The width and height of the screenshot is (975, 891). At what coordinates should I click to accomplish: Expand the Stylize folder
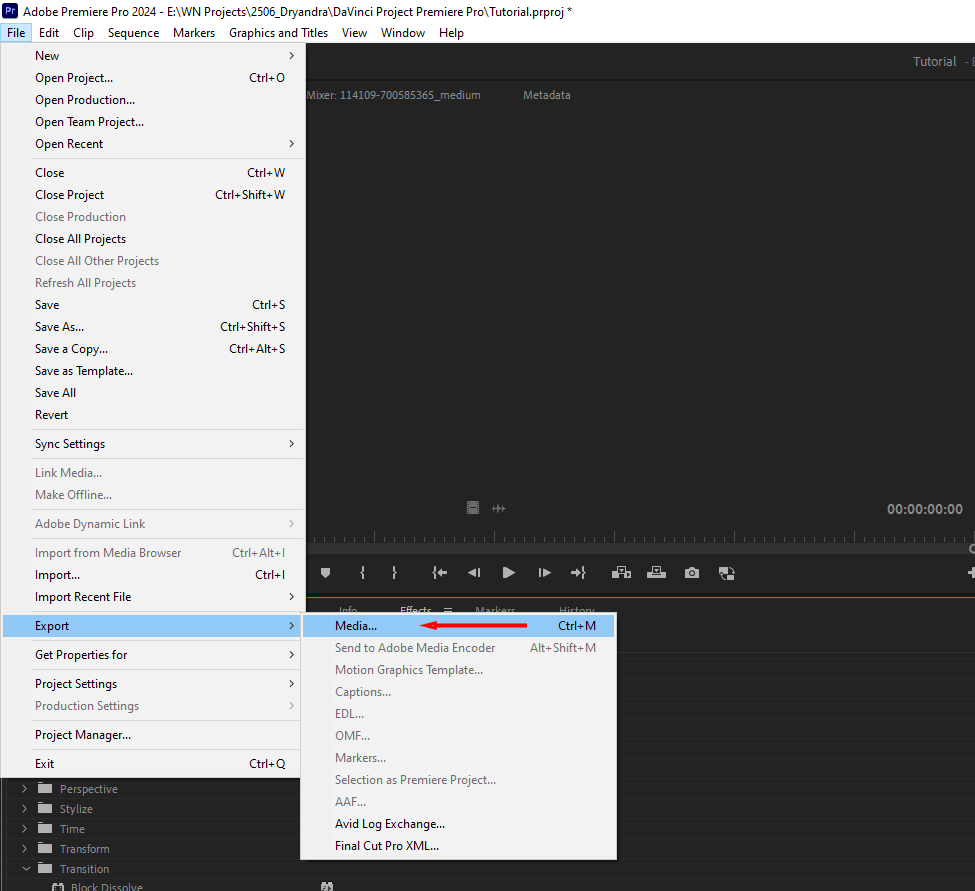point(24,808)
